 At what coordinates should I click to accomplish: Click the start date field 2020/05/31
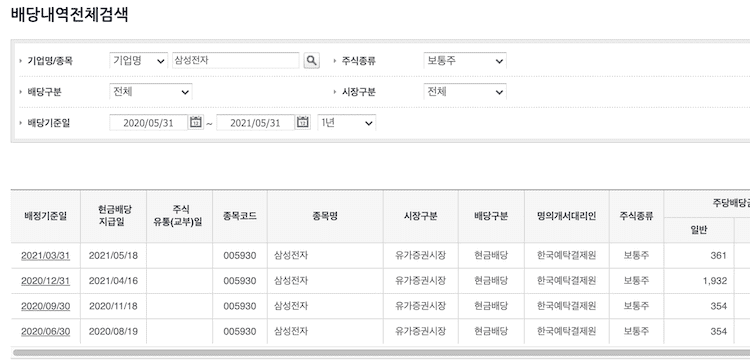148,123
